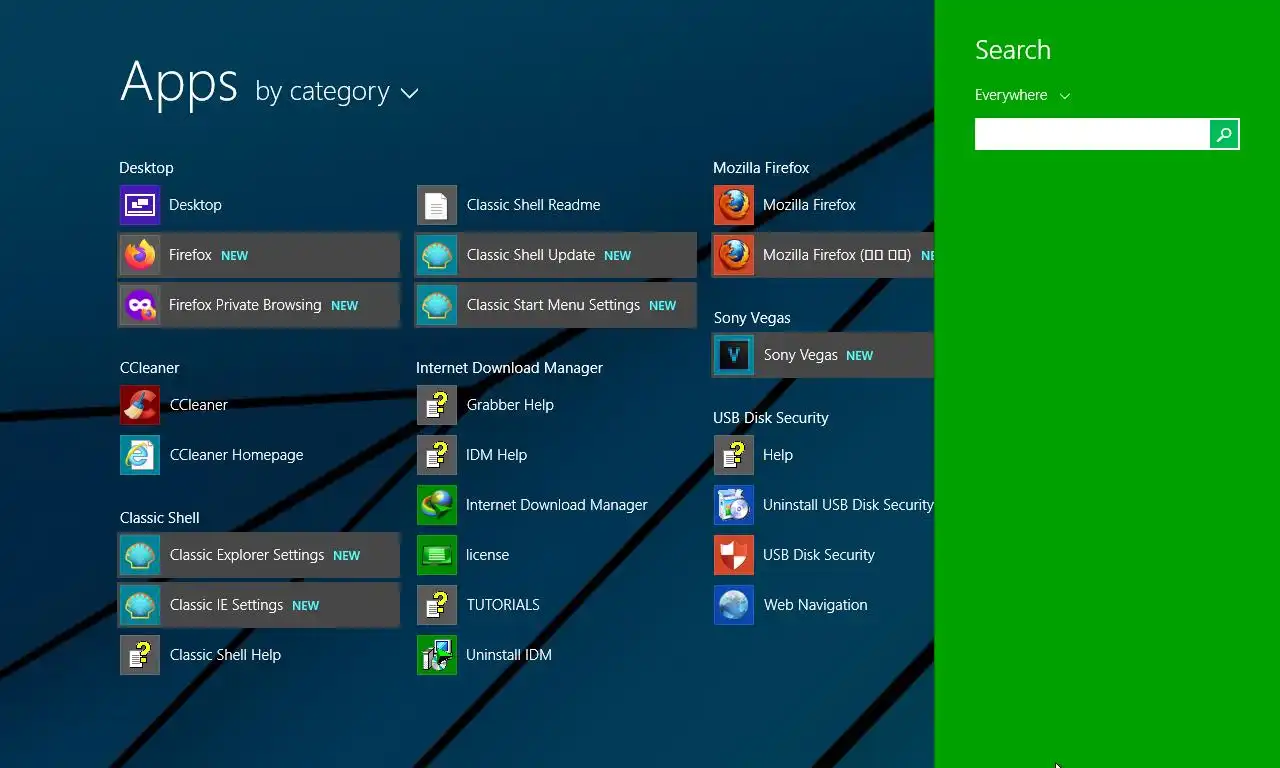Click the 'Uninstall IDM' label
Viewport: 1280px width, 768px height.
pos(509,655)
